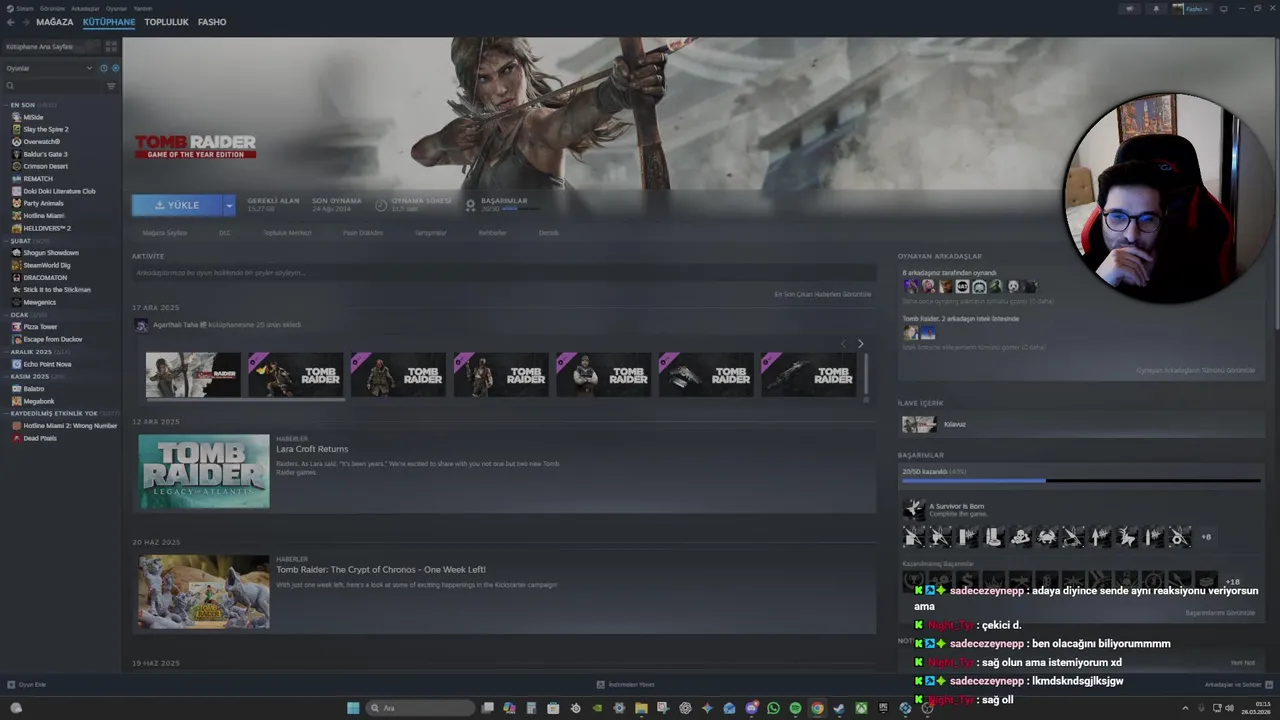Go to Kütüphane Ana Sayfası
The image size is (1280, 720).
pyautogui.click(x=52, y=46)
